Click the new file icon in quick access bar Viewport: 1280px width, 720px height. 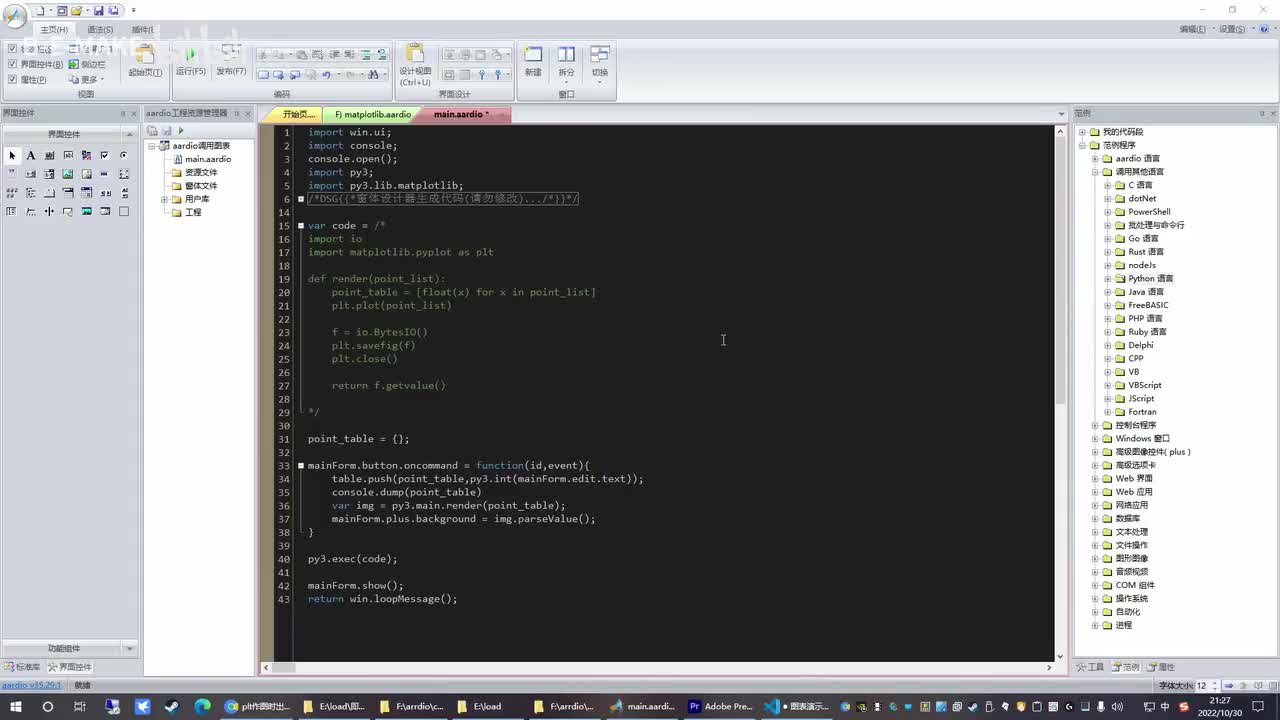tap(40, 10)
